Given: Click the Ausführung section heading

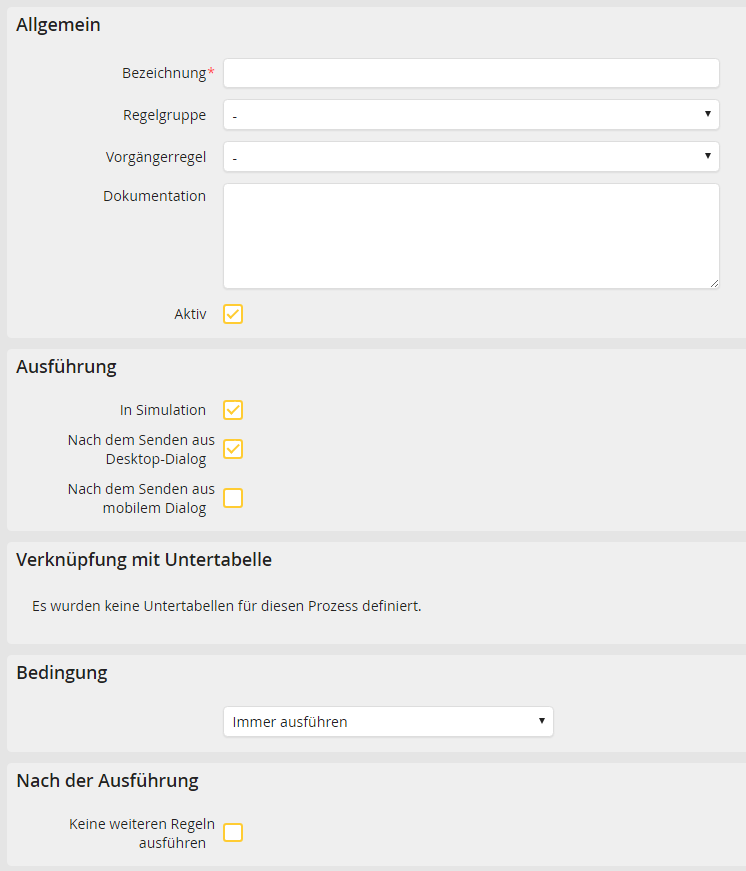Looking at the screenshot, I should 66,367.
